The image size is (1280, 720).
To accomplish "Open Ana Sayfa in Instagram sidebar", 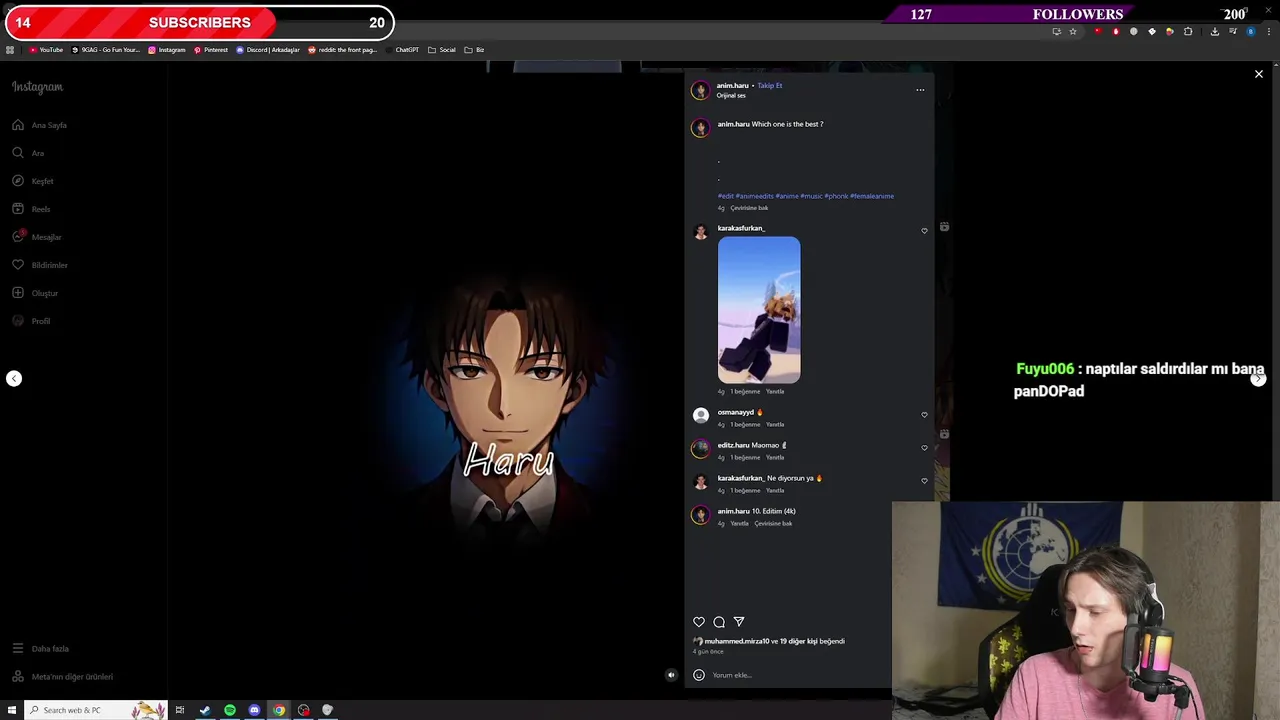I will coord(40,125).
